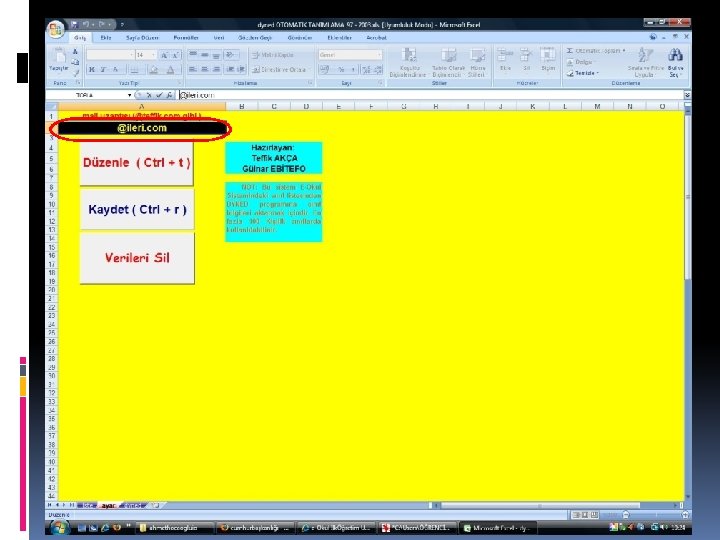Select the ayar worksheet tab
This screenshot has height=540, width=720.
pyautogui.click(x=108, y=506)
